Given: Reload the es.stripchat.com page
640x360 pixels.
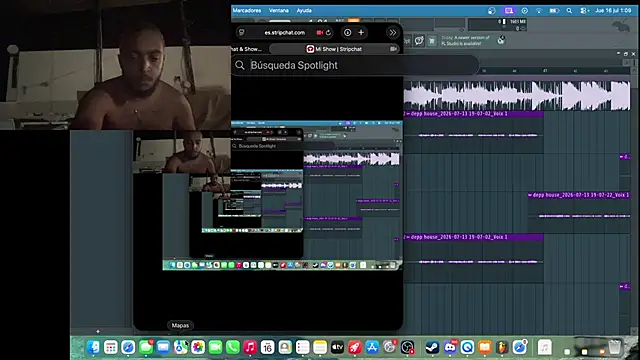Looking at the screenshot, I should pyautogui.click(x=328, y=33).
